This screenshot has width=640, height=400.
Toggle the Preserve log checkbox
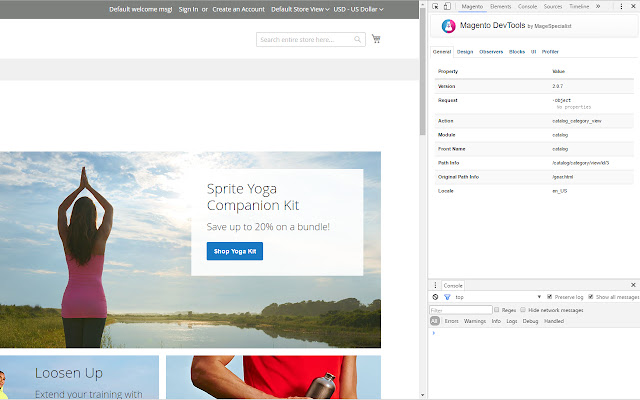coord(549,297)
